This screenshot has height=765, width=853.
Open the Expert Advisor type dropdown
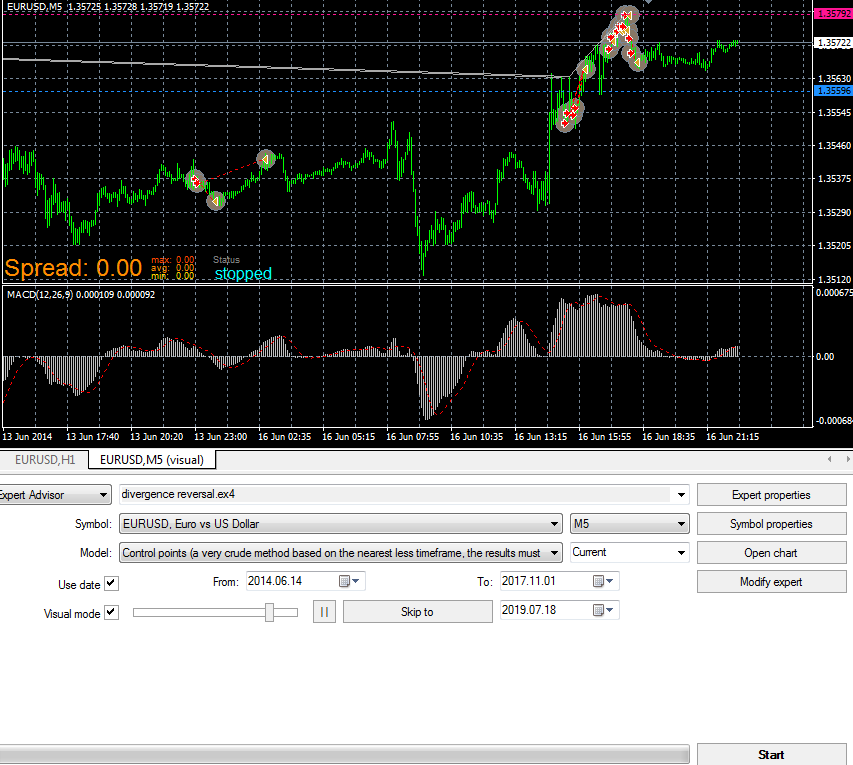[x=54, y=495]
